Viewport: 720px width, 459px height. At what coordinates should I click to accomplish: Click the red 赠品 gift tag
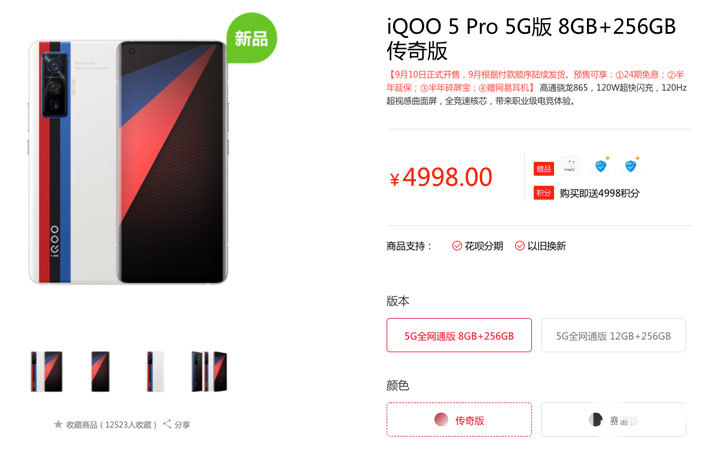pyautogui.click(x=544, y=168)
